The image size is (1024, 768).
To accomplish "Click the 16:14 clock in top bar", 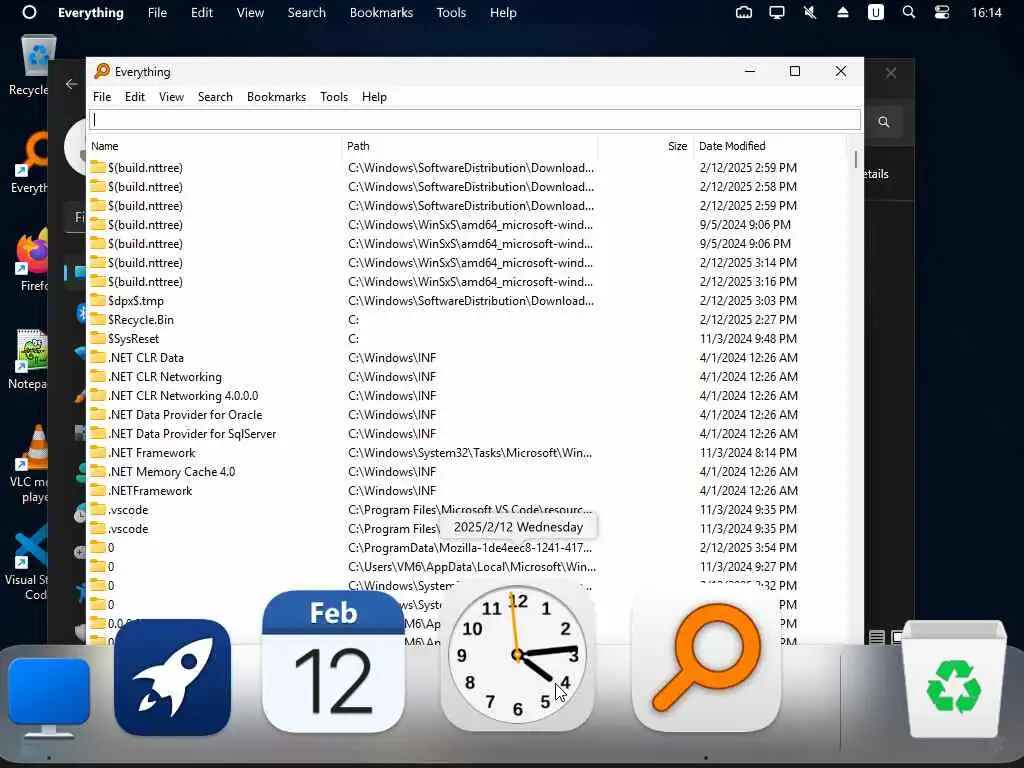I will pyautogui.click(x=986, y=12).
